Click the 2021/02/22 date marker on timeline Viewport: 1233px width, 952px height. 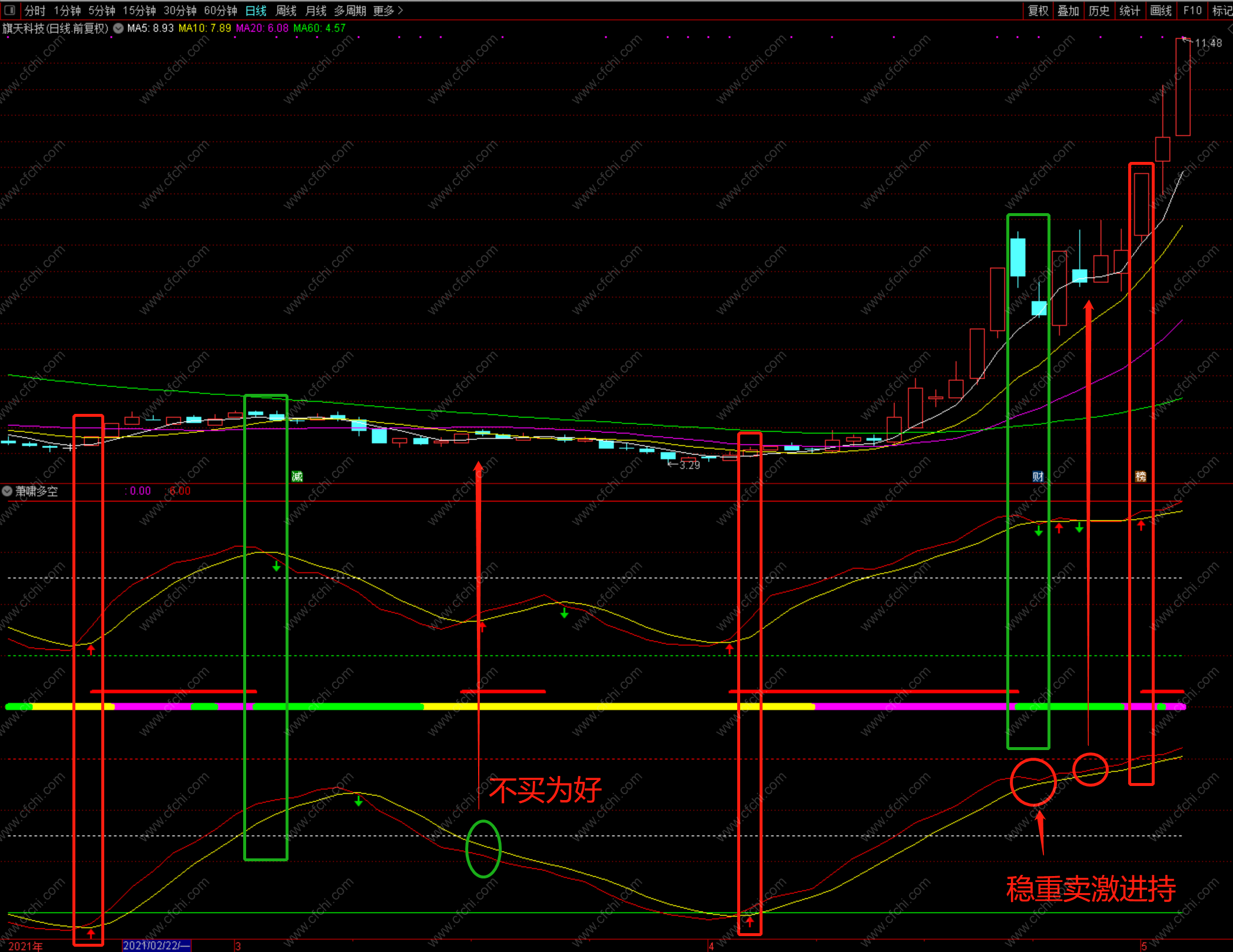click(x=156, y=946)
